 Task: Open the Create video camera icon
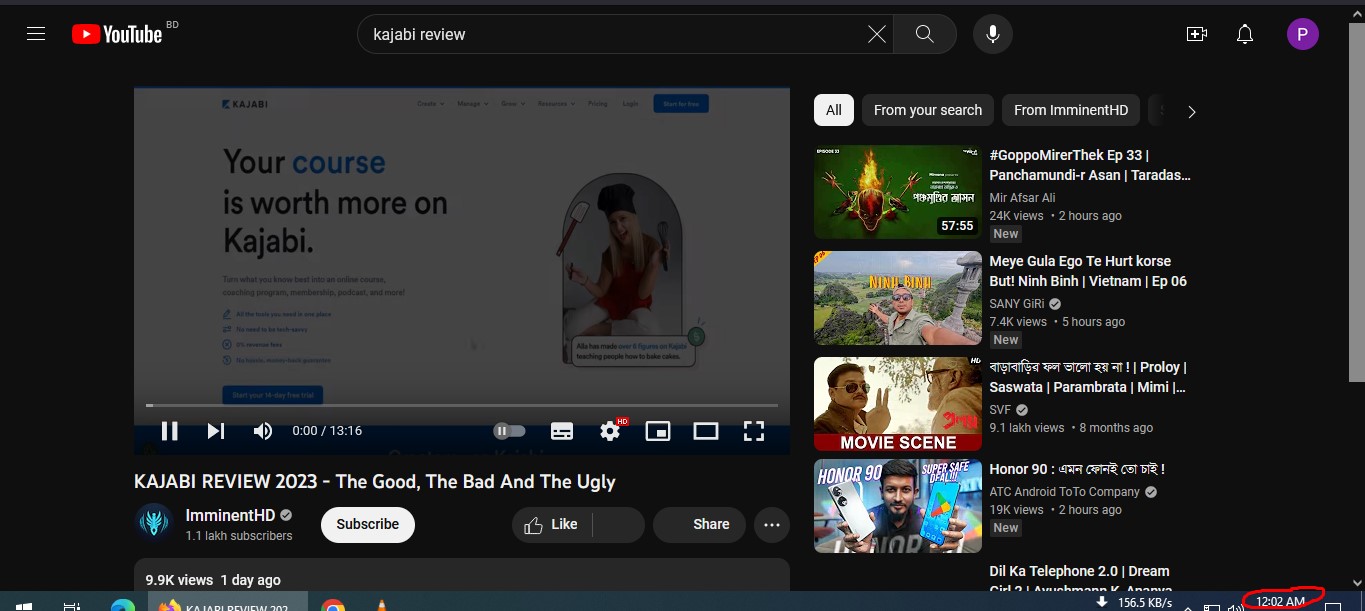point(1196,34)
